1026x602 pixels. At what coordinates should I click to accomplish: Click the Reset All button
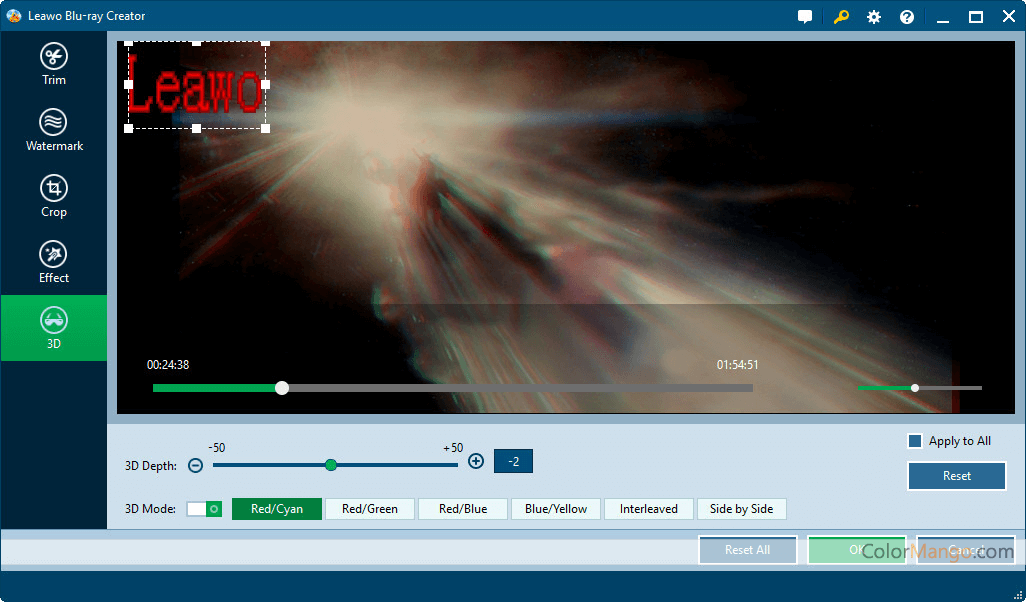[x=747, y=550]
